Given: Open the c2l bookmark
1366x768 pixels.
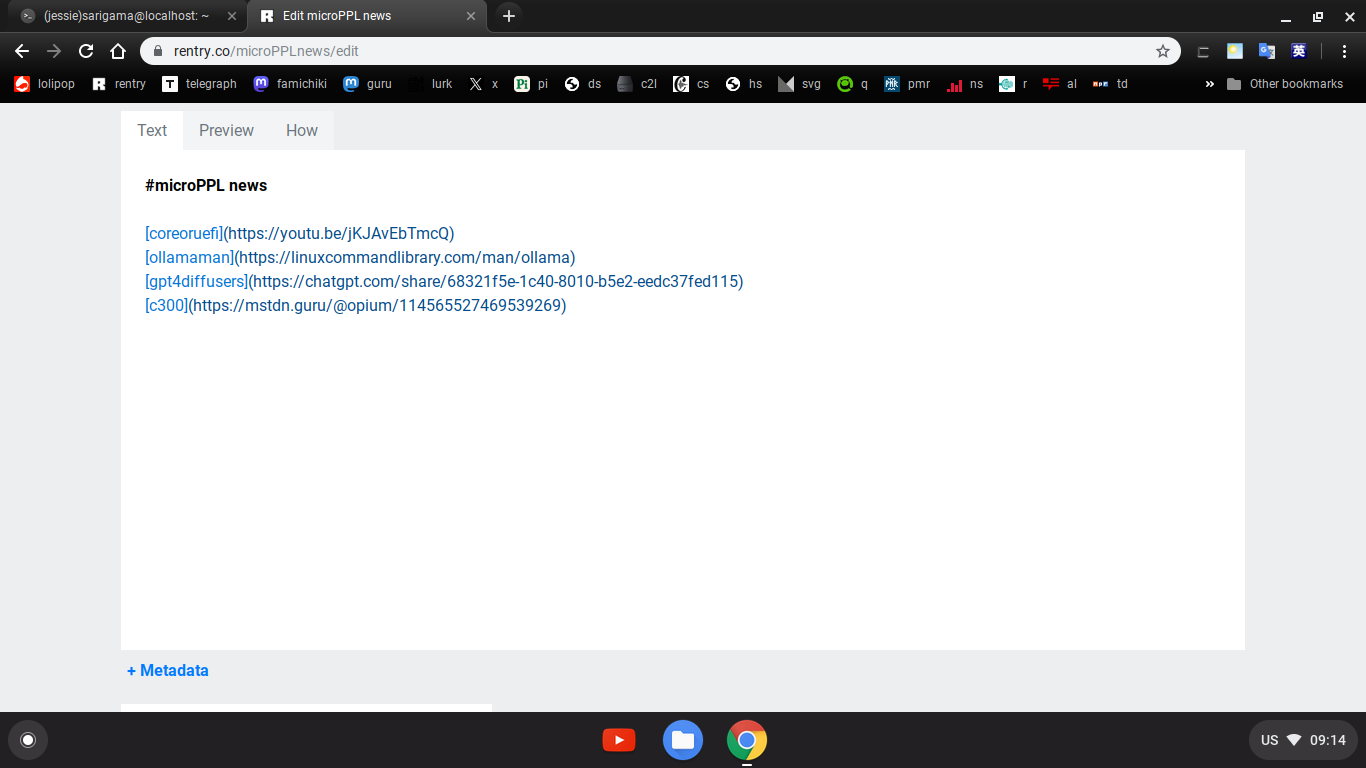Looking at the screenshot, I should click(x=637, y=84).
